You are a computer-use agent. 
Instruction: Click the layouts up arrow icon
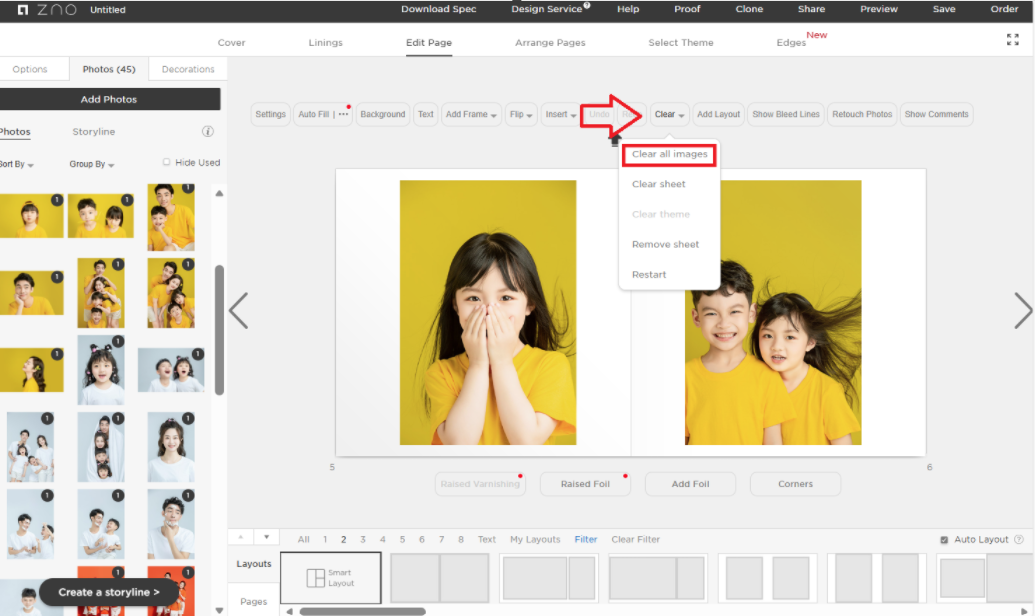click(241, 537)
